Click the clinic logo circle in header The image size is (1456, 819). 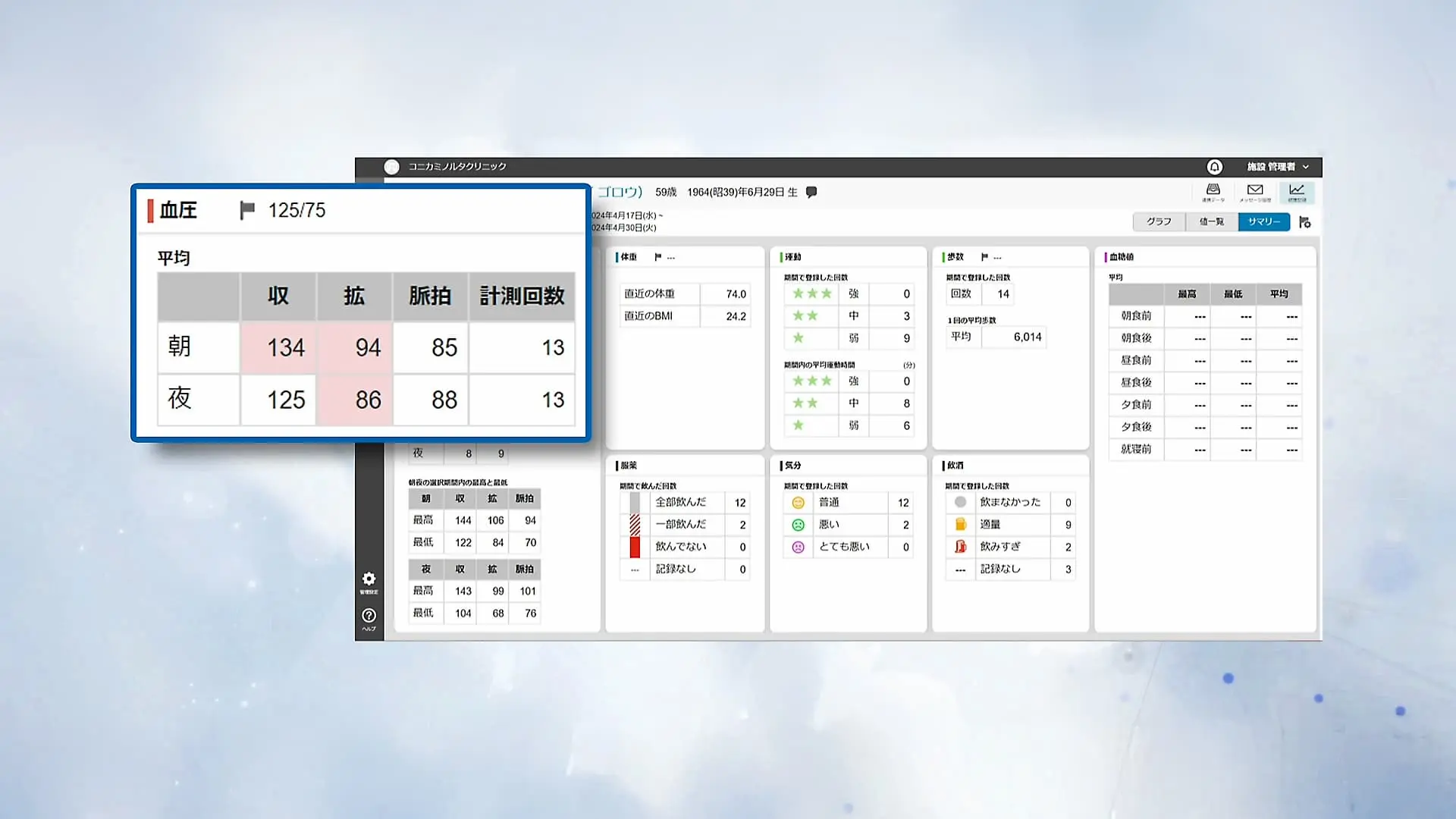click(391, 167)
